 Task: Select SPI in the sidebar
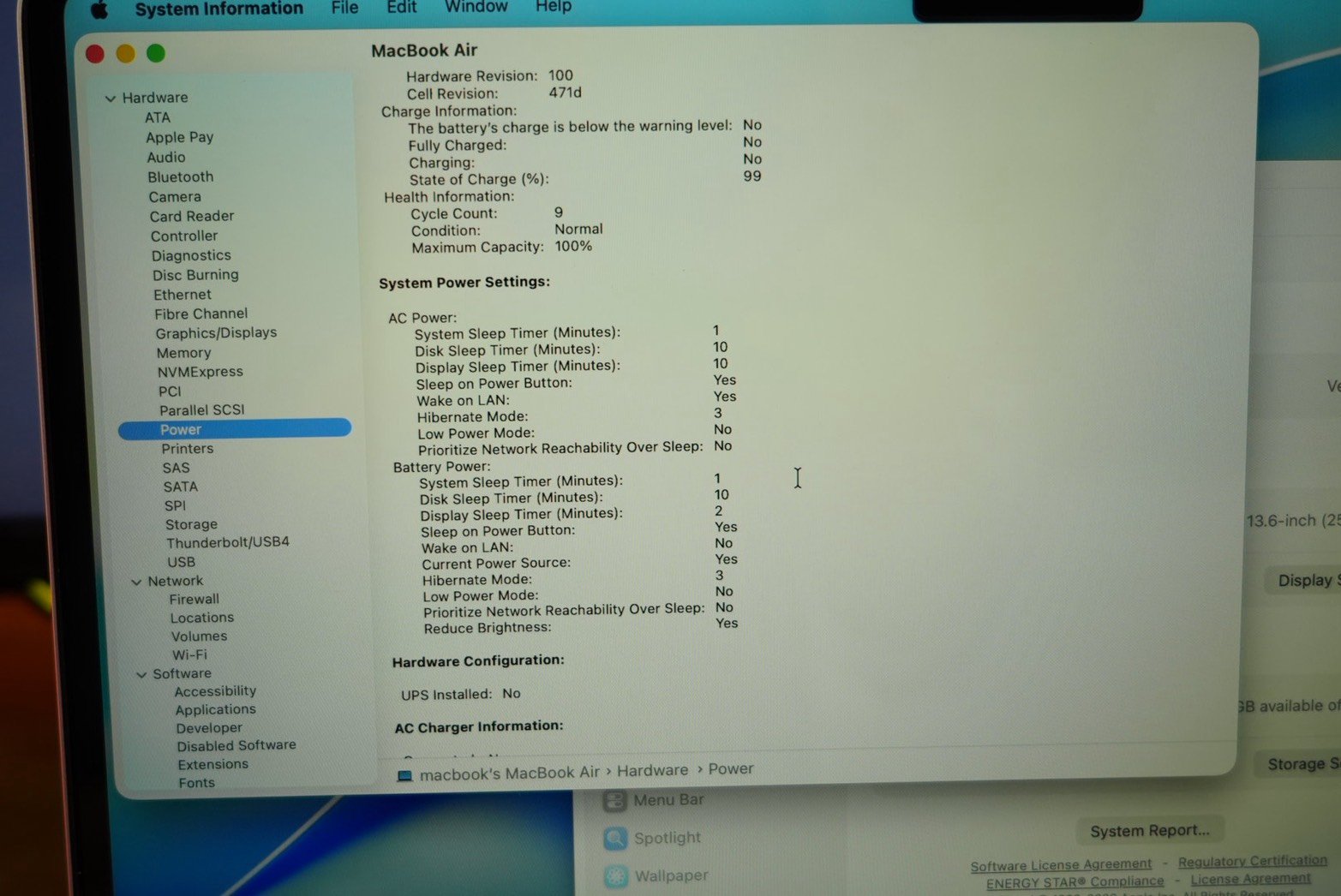point(175,505)
